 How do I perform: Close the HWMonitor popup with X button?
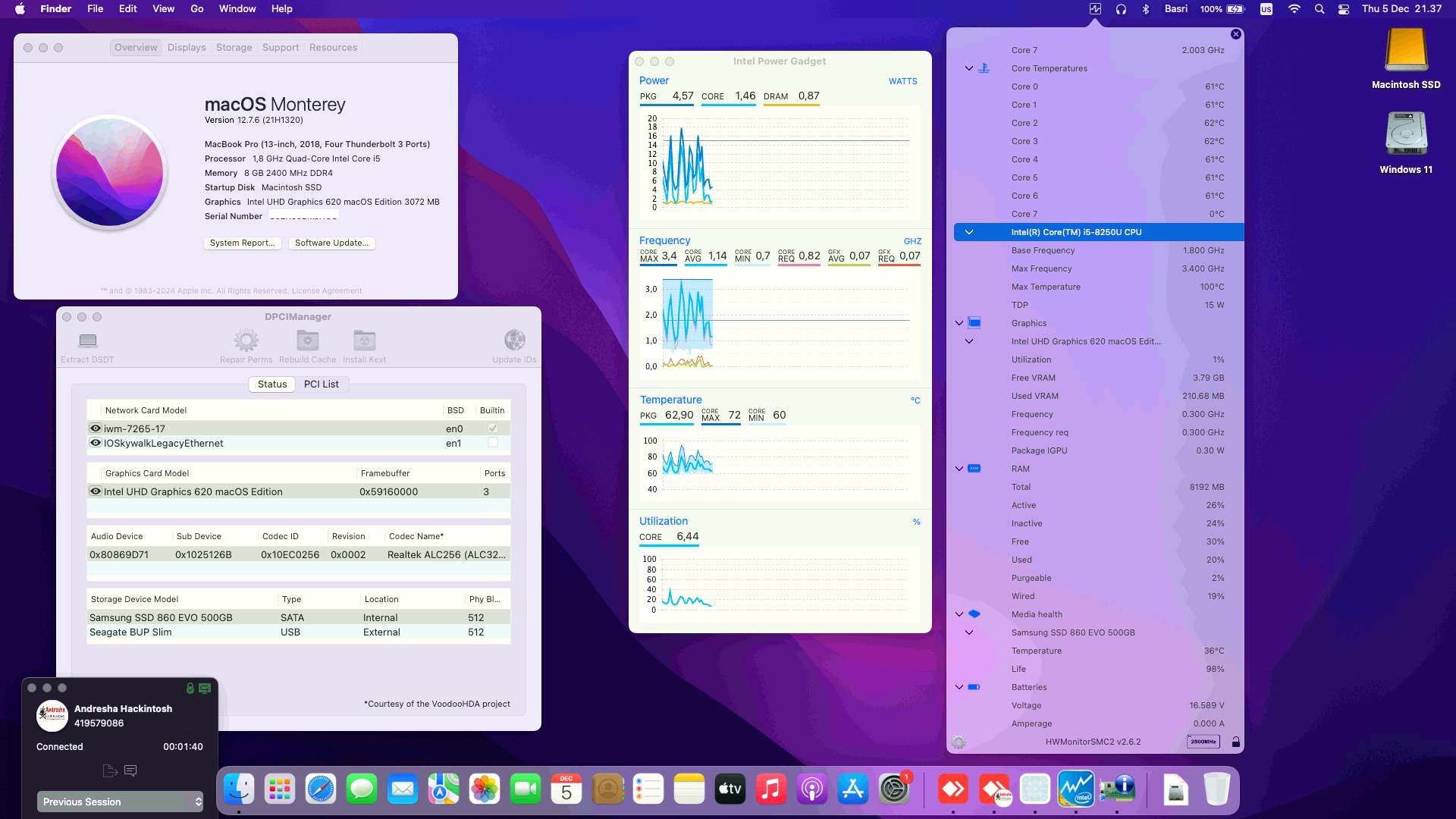[1235, 34]
